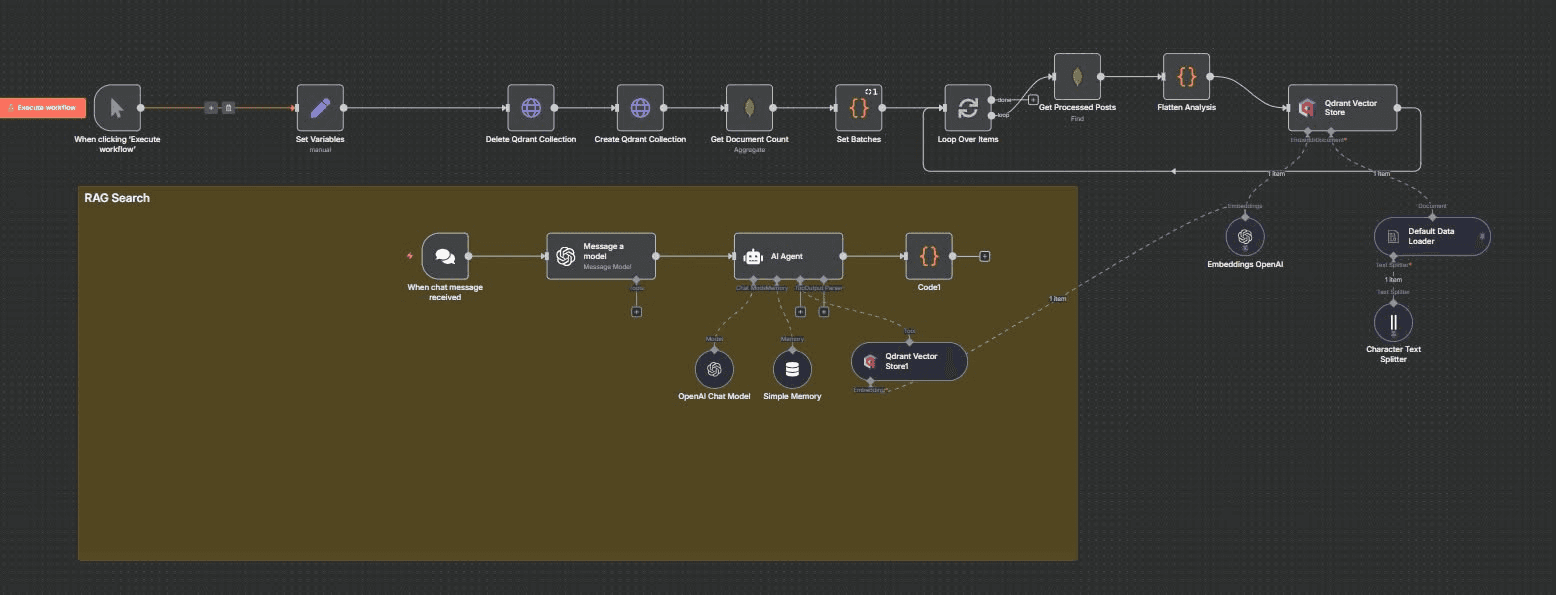Viewport: 1556px width, 595px height.
Task: Select the Get Processed Posts MongoDB node
Action: click(1077, 76)
